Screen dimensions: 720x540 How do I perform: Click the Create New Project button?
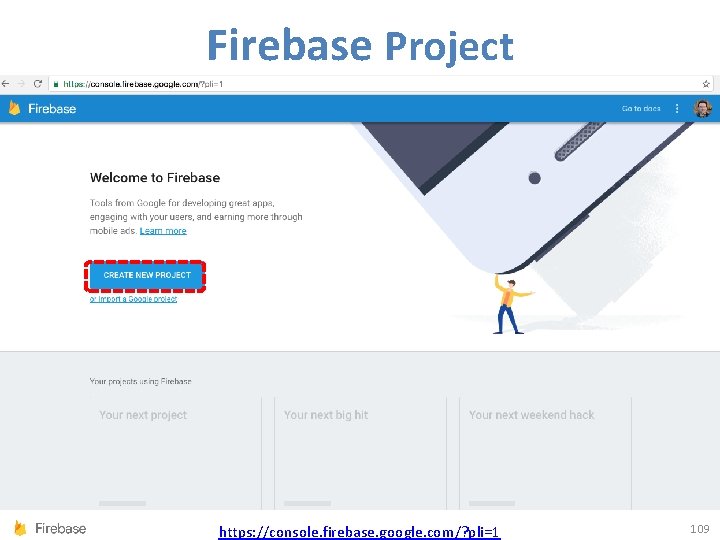tap(146, 275)
